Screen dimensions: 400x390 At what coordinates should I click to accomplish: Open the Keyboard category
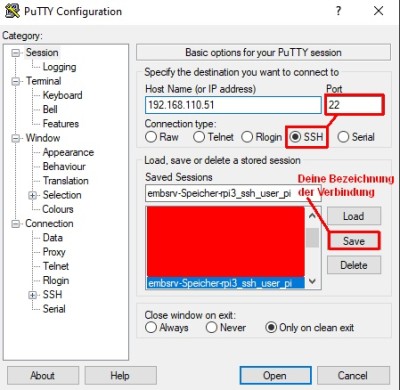point(62,95)
